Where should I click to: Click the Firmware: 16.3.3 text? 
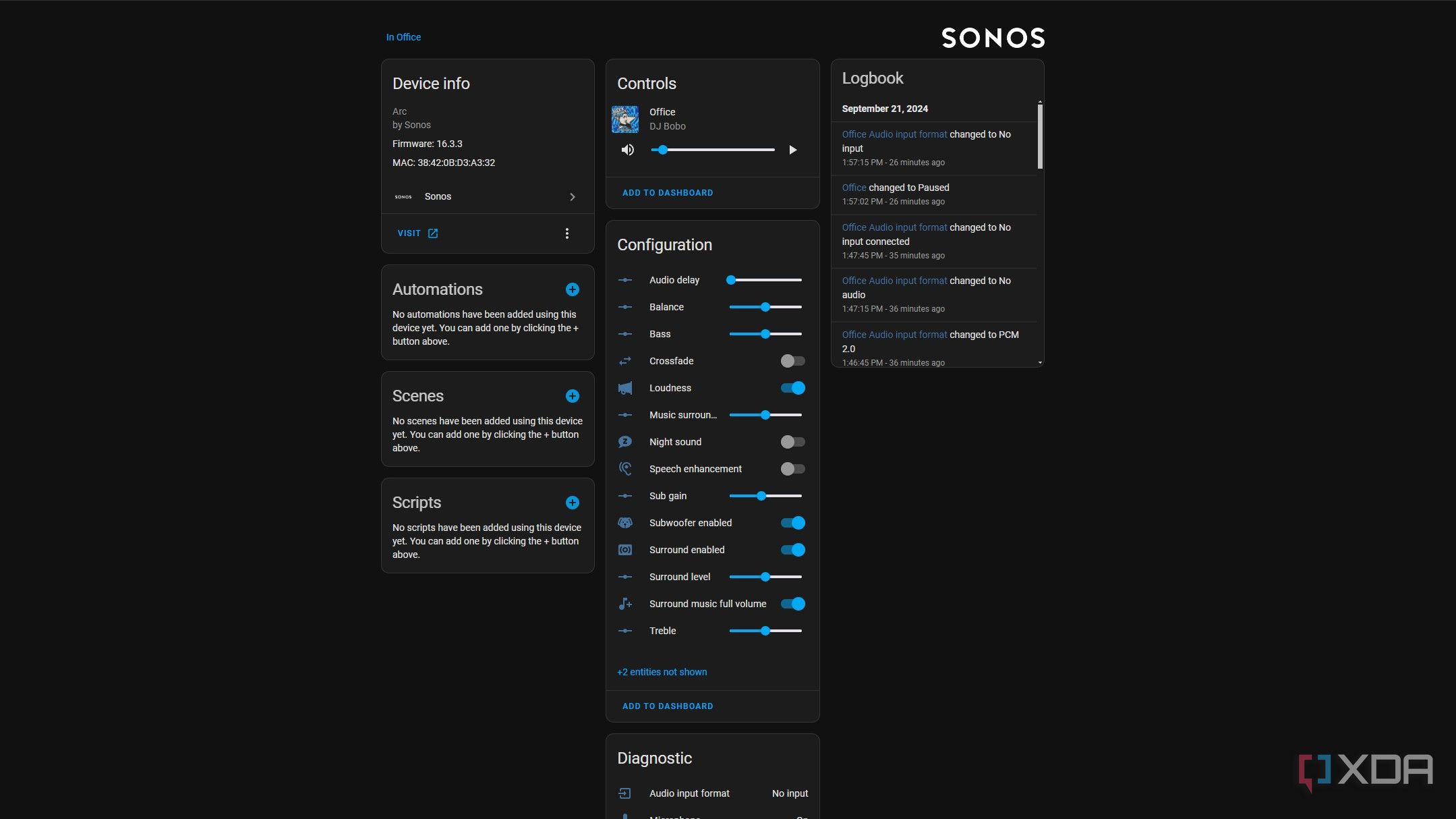pos(428,144)
